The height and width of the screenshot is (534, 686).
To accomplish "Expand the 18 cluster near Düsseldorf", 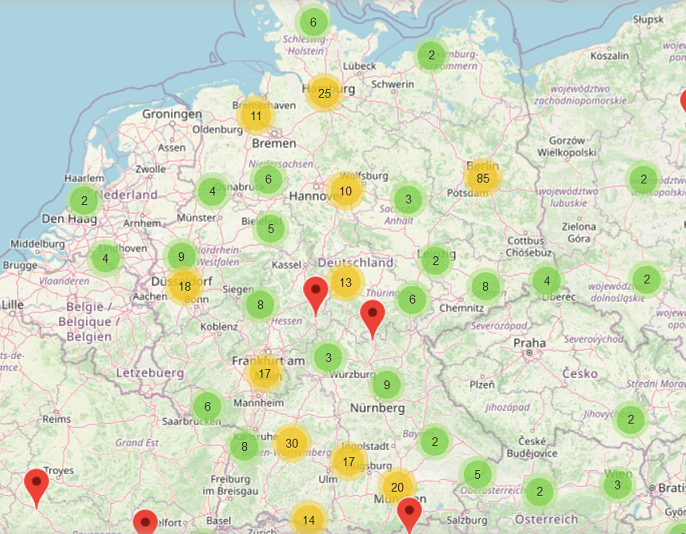I will [184, 287].
